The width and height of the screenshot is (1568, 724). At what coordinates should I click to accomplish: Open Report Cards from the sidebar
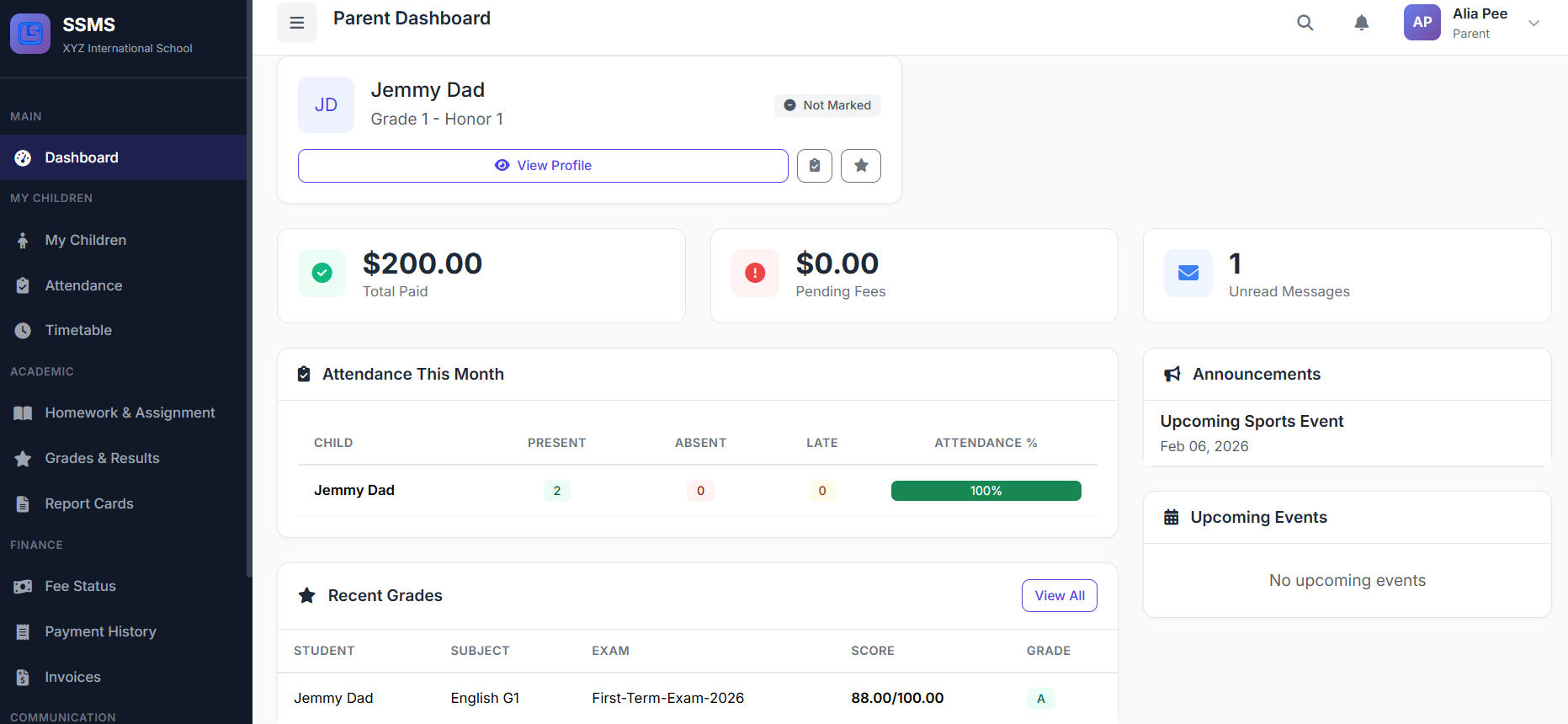point(89,503)
